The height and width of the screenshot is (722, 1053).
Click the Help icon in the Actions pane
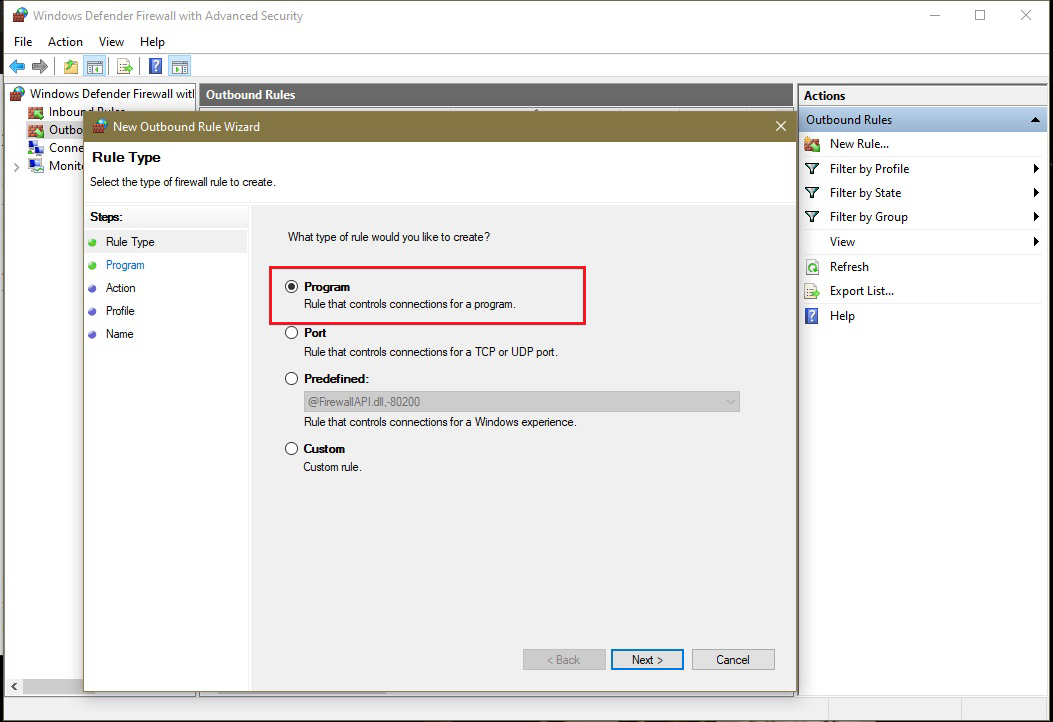coord(812,316)
